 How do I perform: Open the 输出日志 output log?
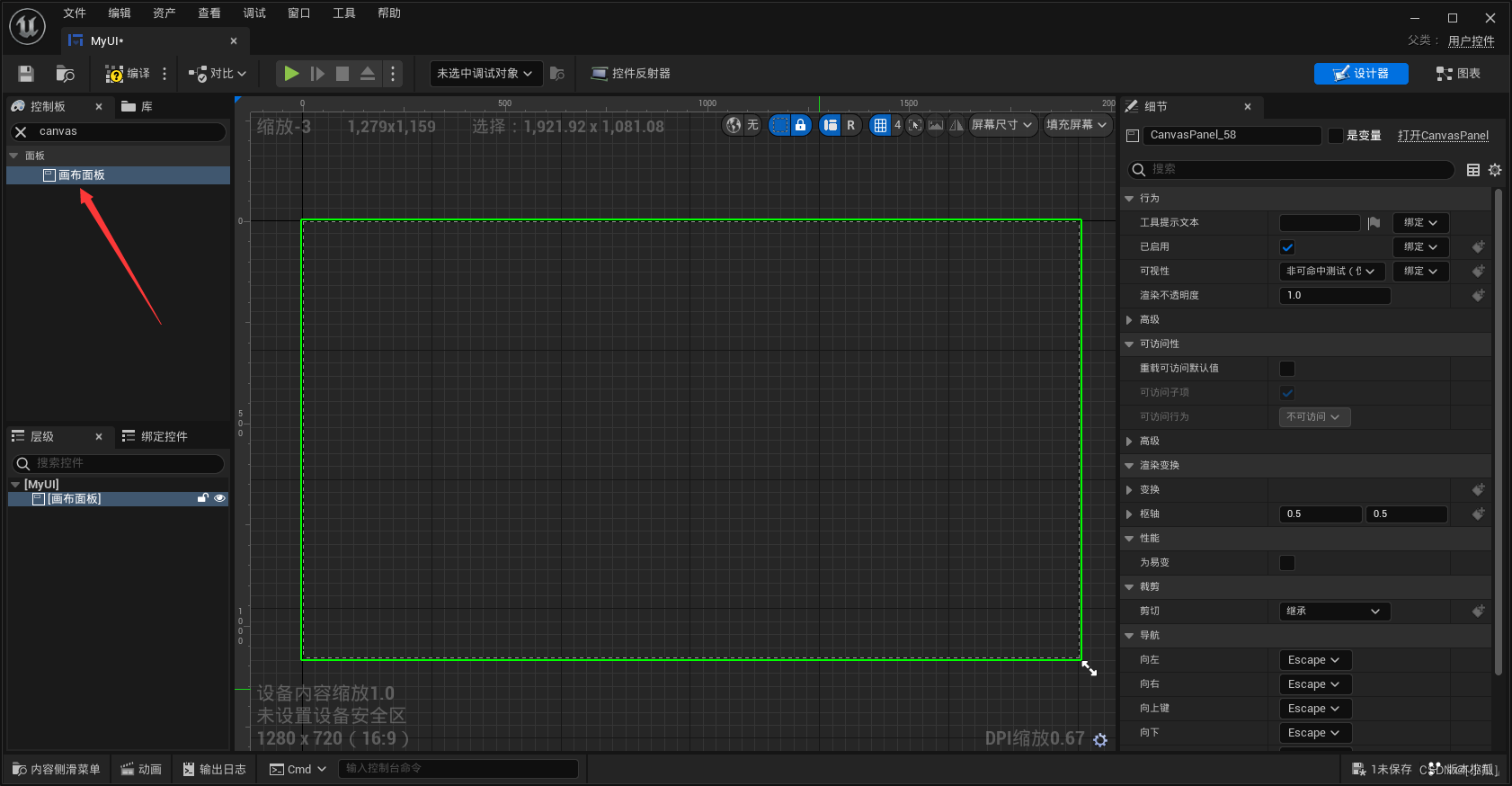point(214,770)
